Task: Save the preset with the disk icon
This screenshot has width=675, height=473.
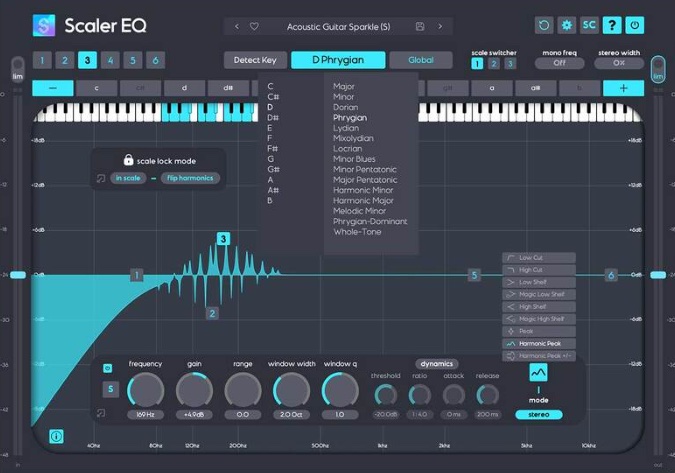Action: (x=420, y=27)
